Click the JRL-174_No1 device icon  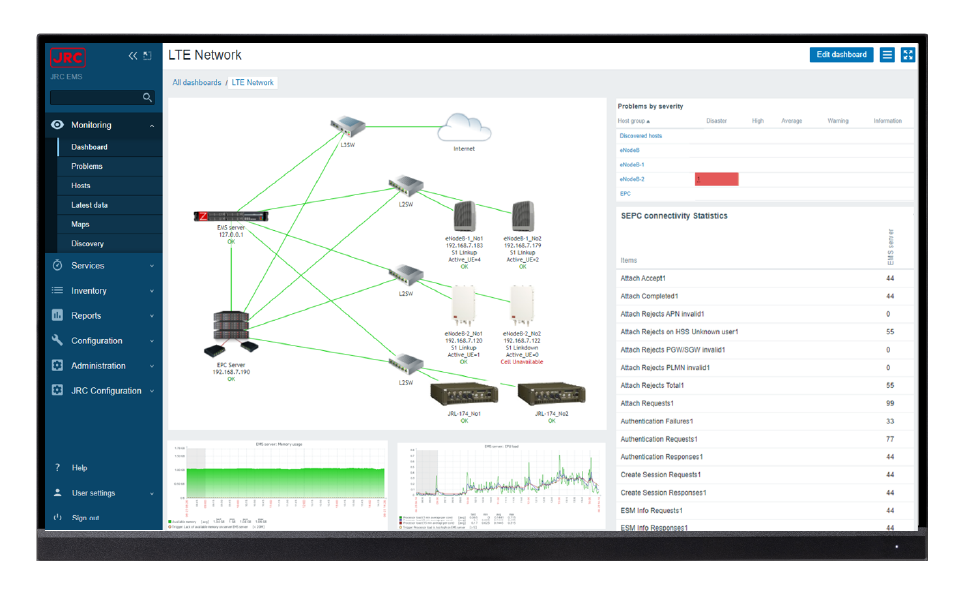tap(464, 394)
